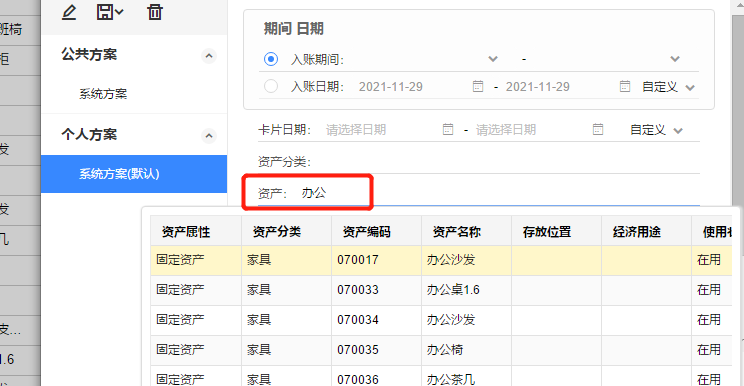Open 自定义 dropdown beside 入账日期
This screenshot has height=386, width=744.
669,87
